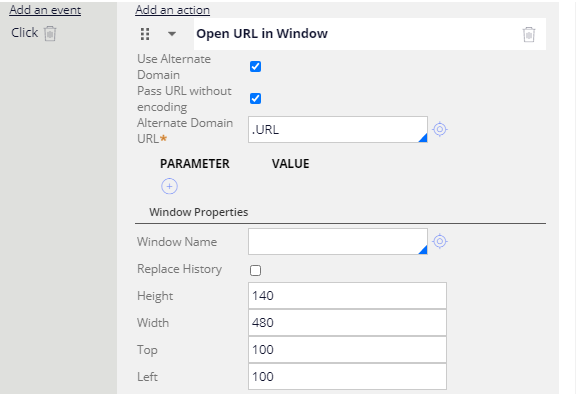Screen dimensions: 576x394
Task: Click the Add an action link
Action: 172,10
